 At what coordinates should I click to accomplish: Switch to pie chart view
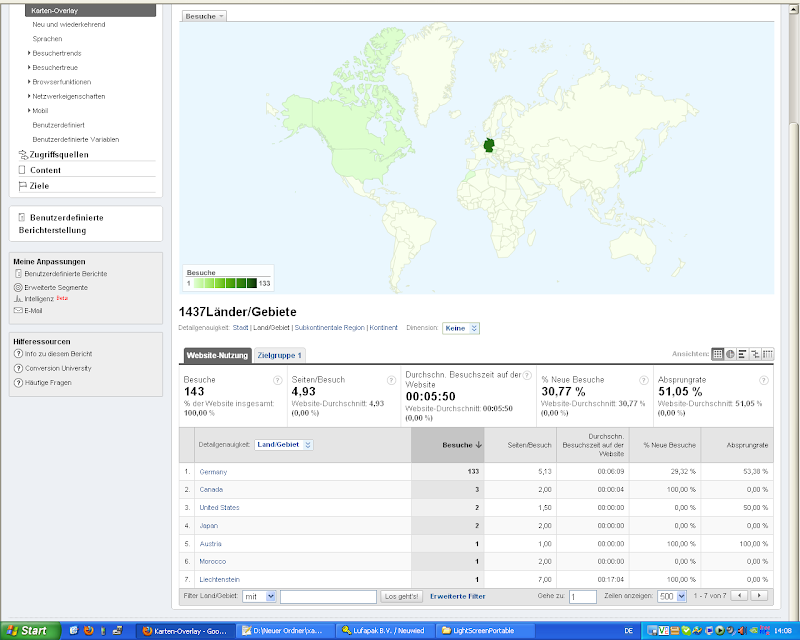pyautogui.click(x=730, y=354)
